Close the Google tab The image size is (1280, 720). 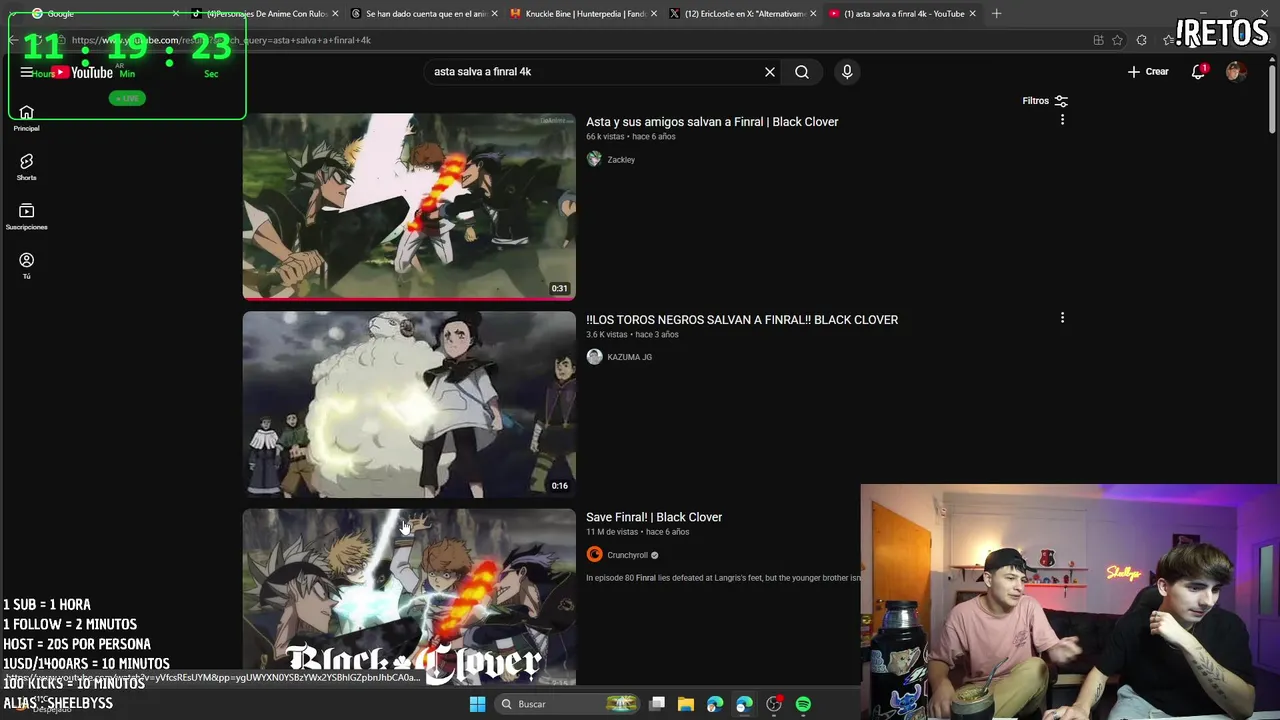click(176, 13)
